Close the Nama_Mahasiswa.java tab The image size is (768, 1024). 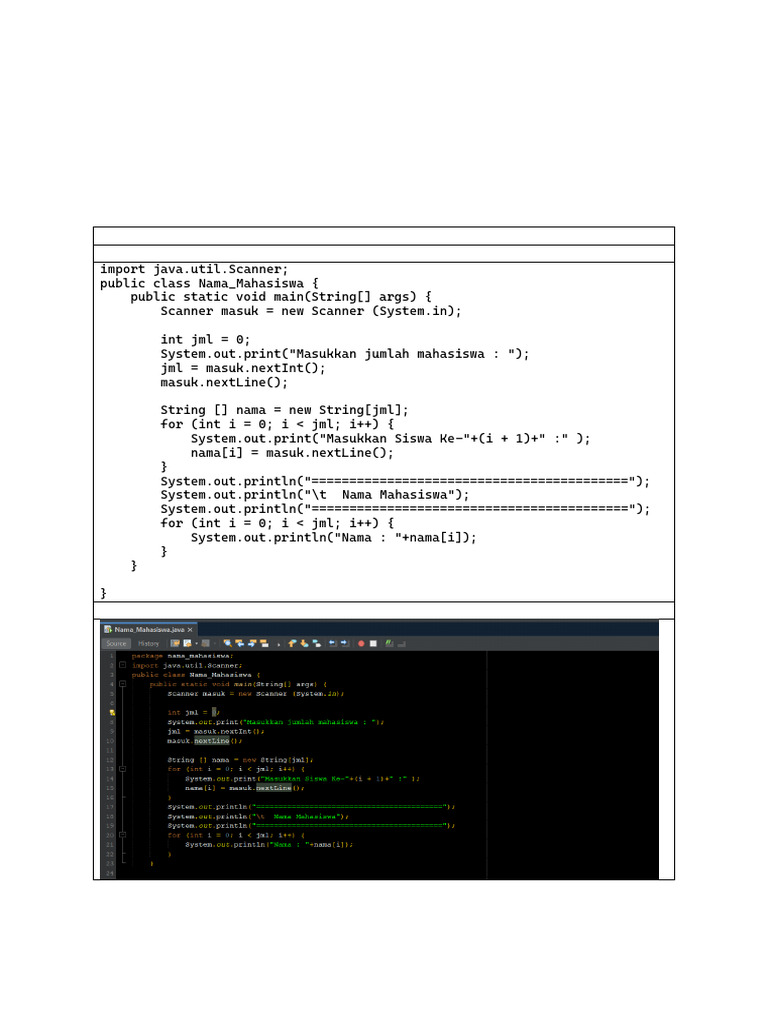point(190,630)
